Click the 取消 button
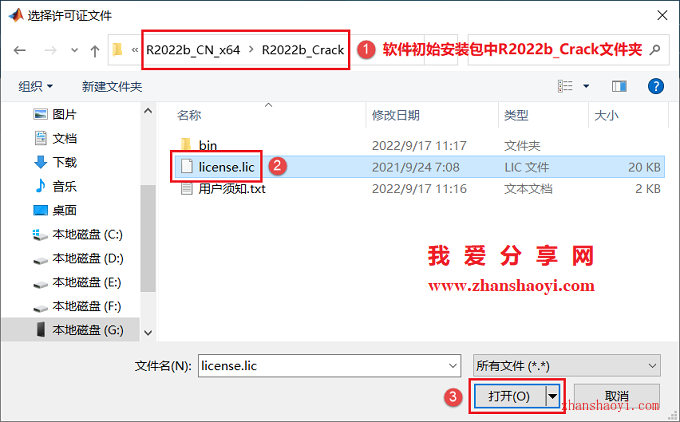The image size is (680, 422). coord(617,396)
